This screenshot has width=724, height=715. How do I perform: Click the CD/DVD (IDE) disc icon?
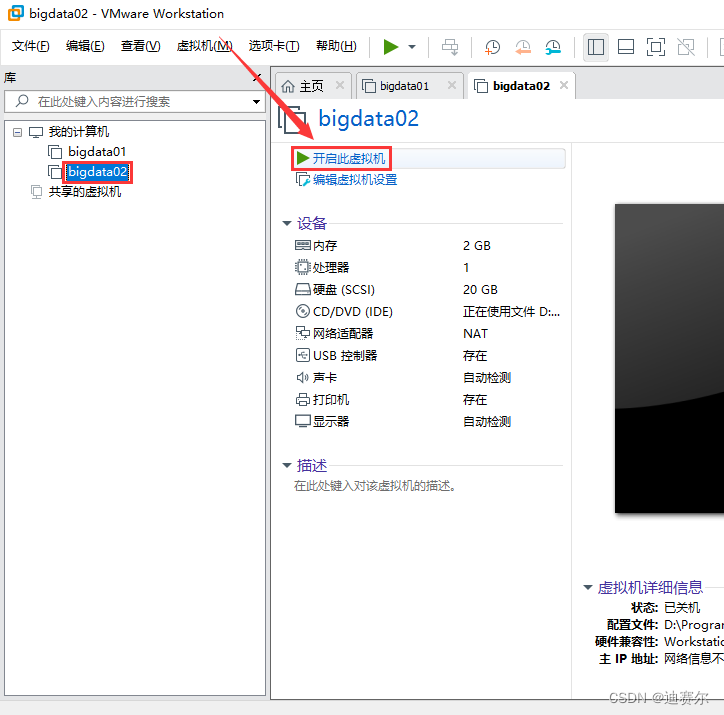coord(302,312)
